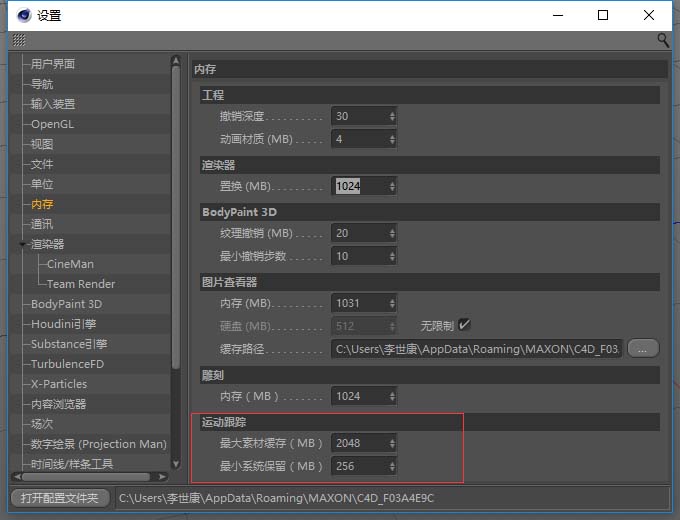
Task: Open TurbulenceFD settings
Action: pos(67,364)
